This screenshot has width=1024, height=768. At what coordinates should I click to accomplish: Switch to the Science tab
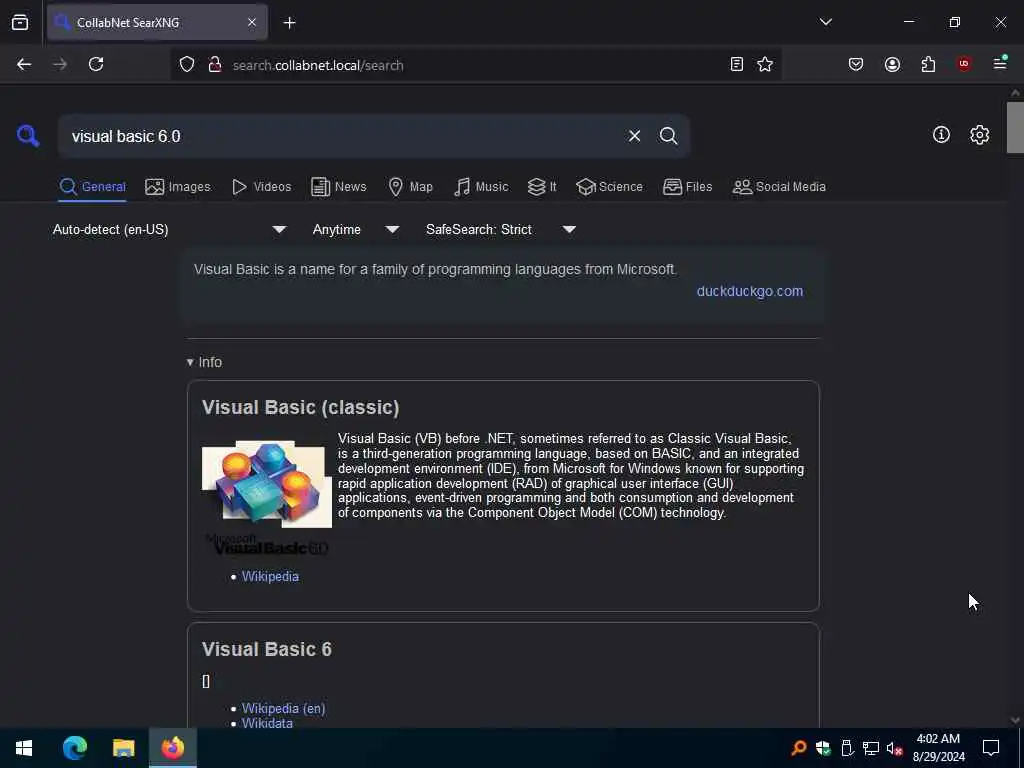609,187
